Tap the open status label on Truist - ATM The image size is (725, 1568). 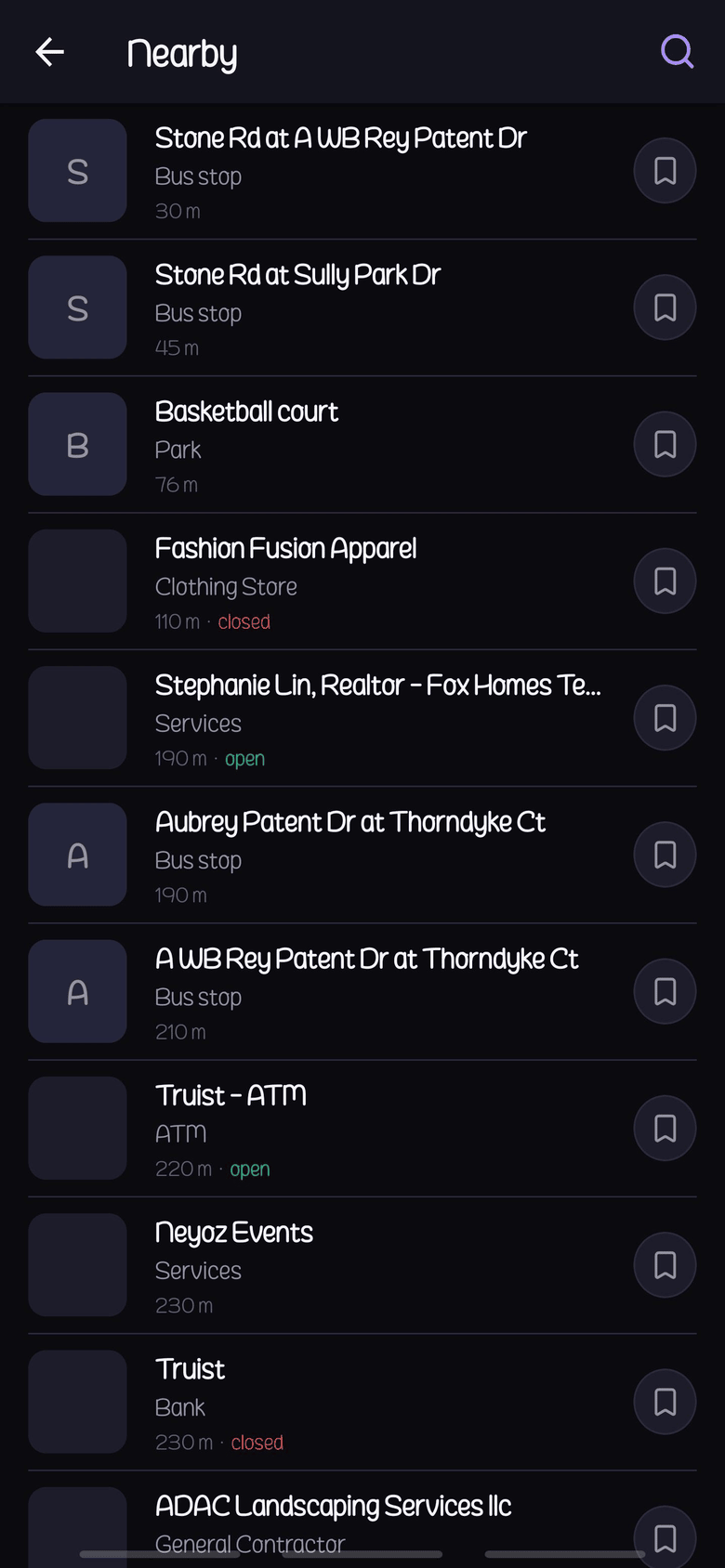(x=249, y=1169)
